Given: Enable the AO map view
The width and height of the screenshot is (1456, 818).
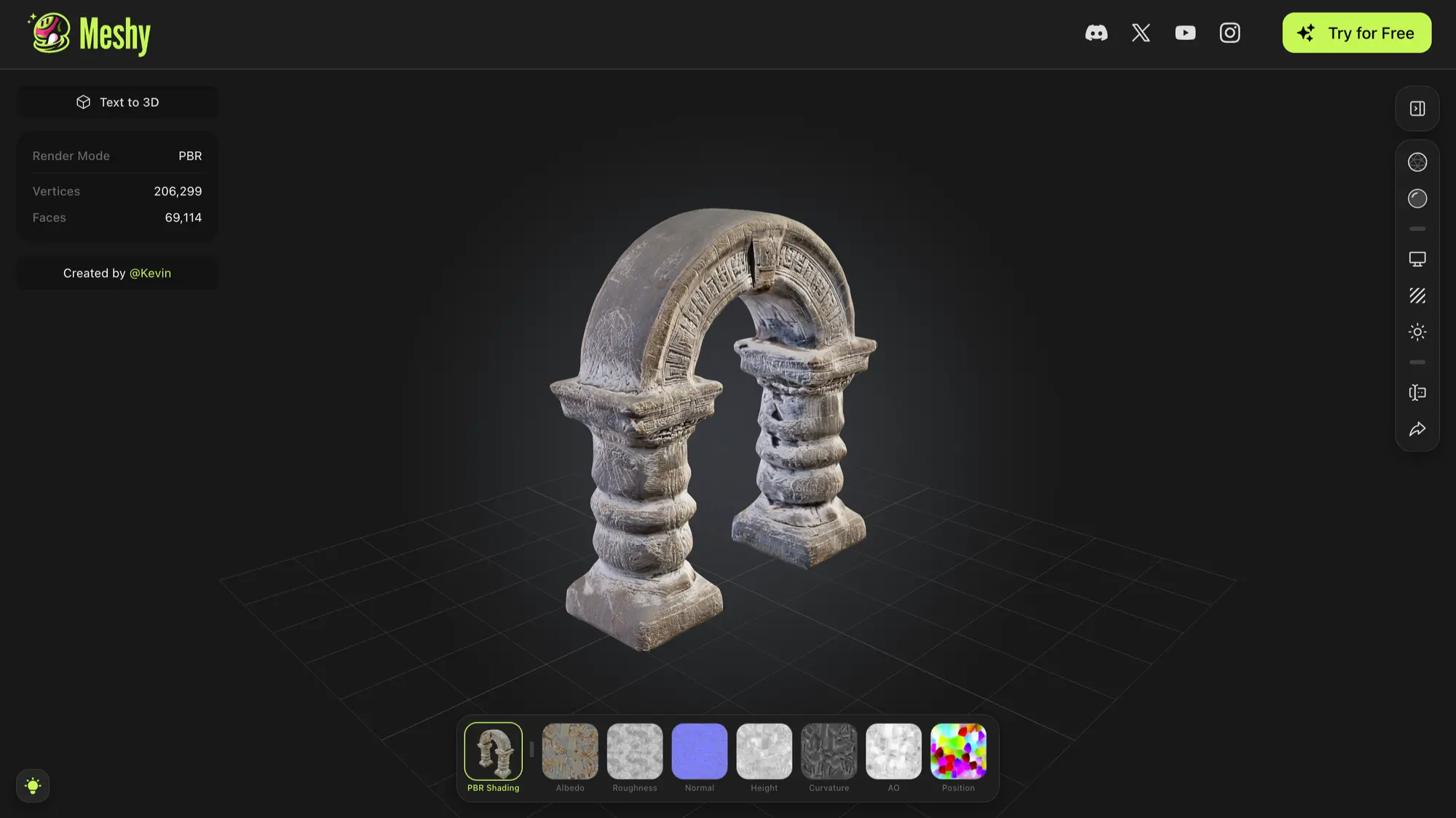Looking at the screenshot, I should 893,751.
